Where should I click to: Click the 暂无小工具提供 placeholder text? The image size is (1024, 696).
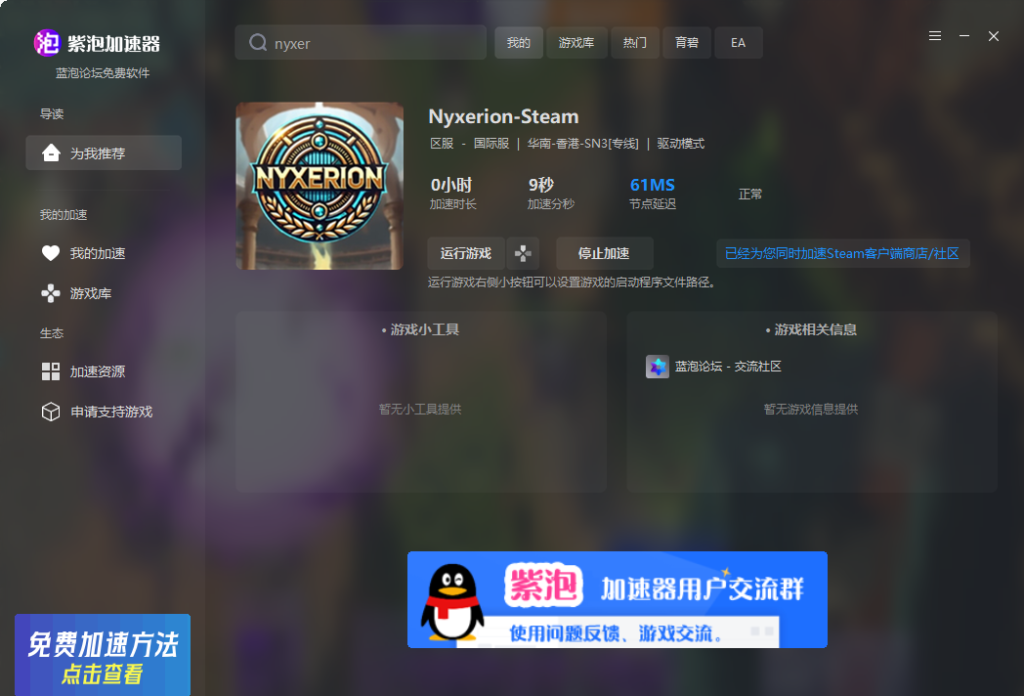point(420,409)
